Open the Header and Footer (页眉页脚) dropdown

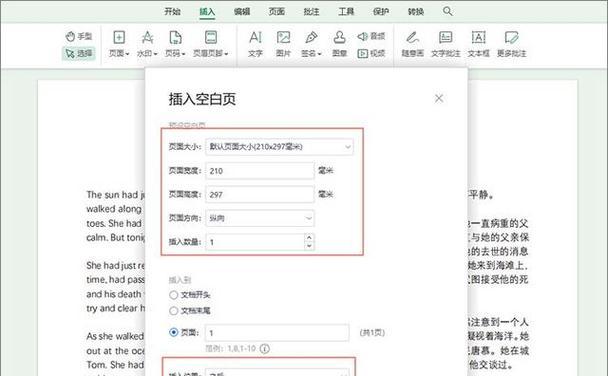pyautogui.click(x=211, y=44)
